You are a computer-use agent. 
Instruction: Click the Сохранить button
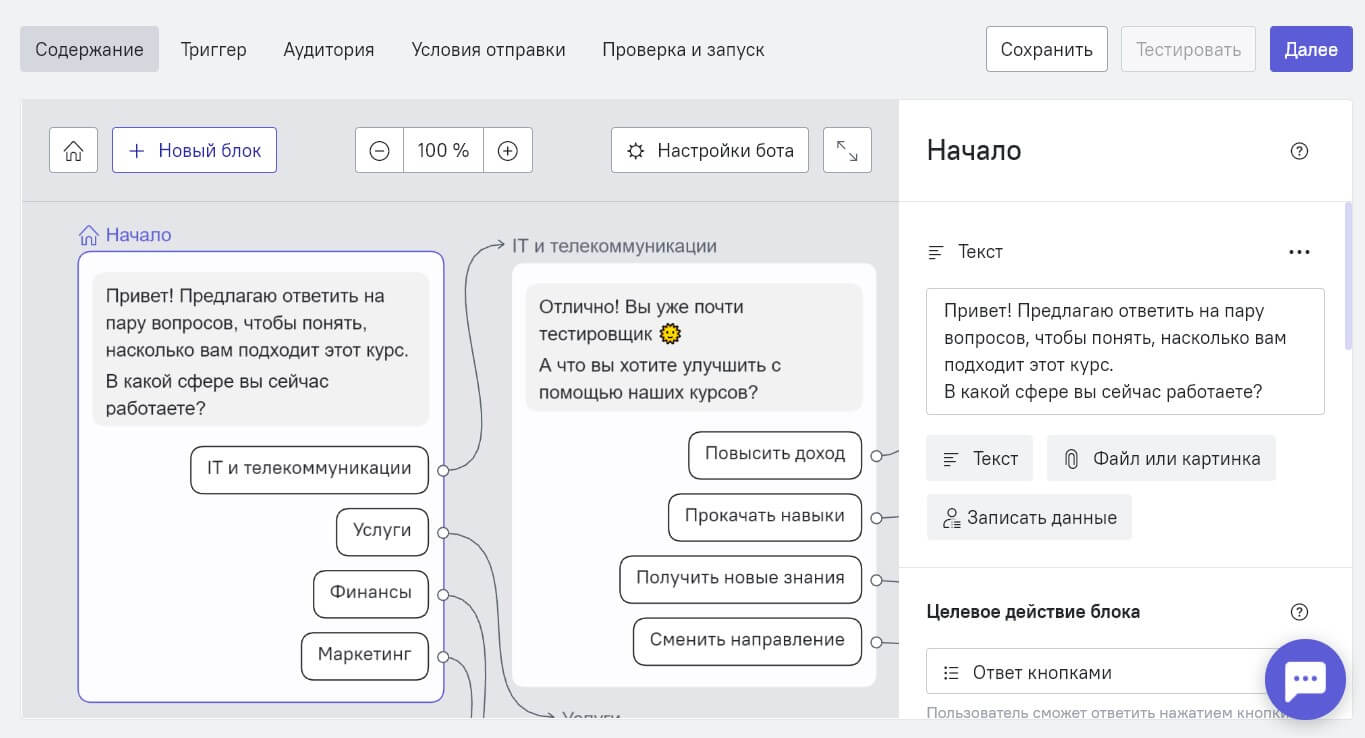coord(1046,49)
